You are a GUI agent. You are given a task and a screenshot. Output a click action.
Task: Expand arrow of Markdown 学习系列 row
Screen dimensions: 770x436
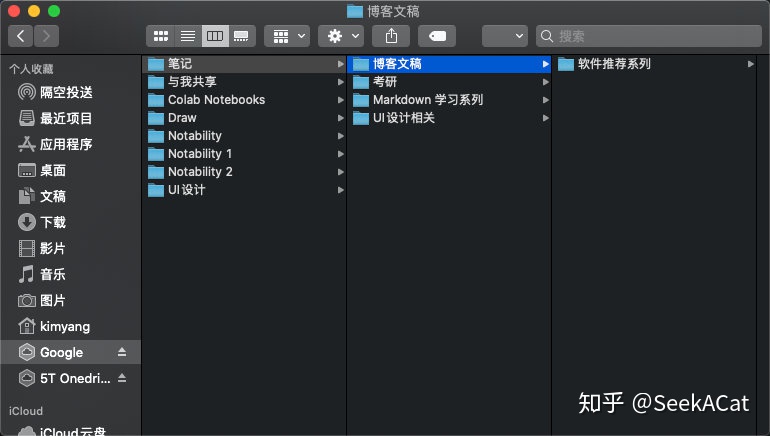(x=545, y=100)
